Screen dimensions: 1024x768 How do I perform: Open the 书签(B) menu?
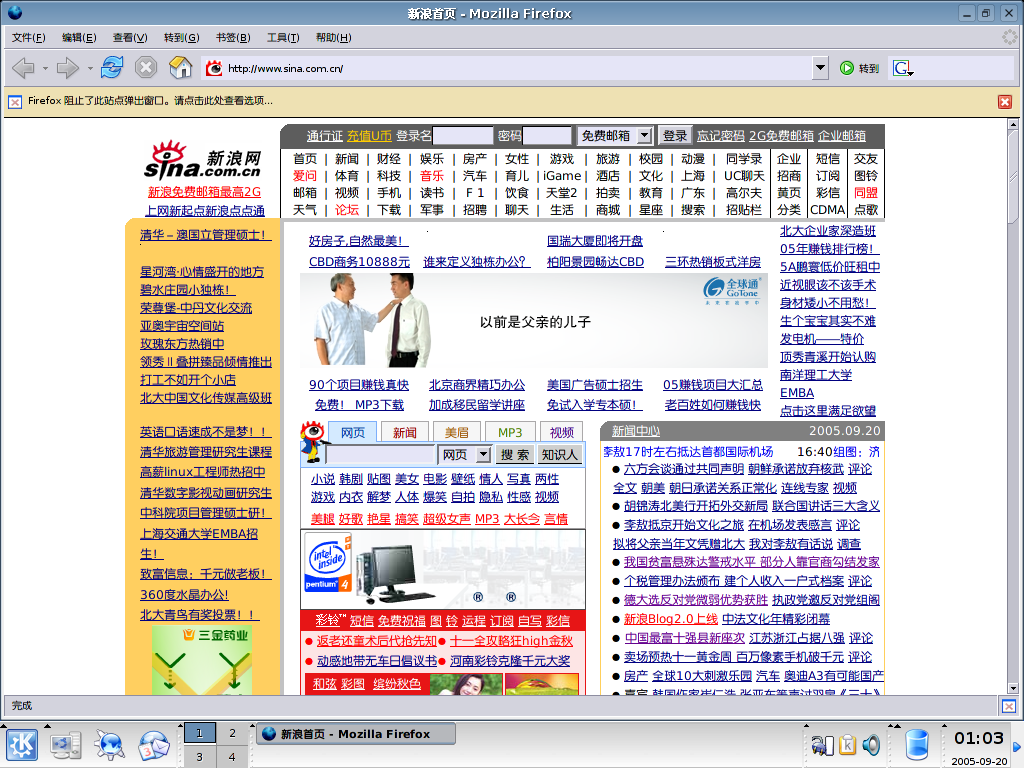[x=233, y=37]
